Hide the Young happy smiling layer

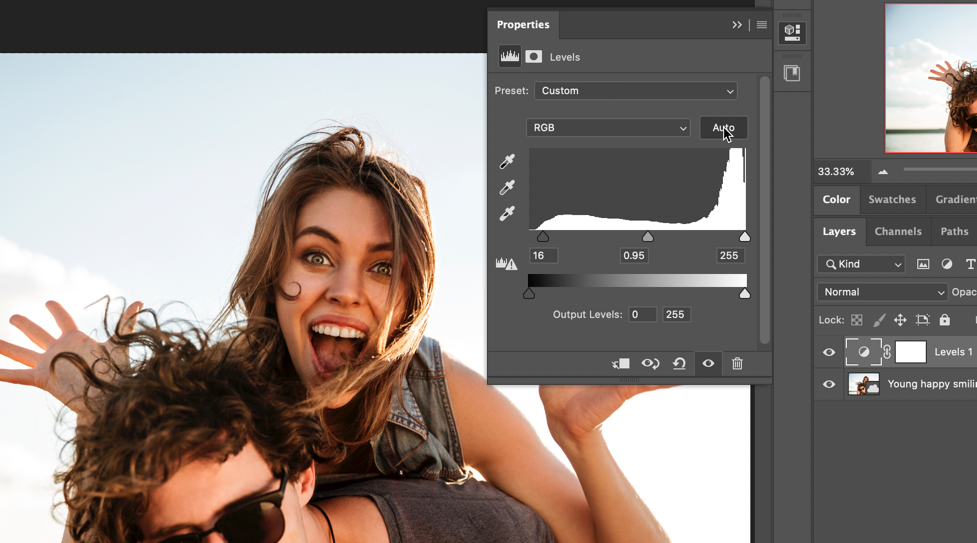coord(829,384)
